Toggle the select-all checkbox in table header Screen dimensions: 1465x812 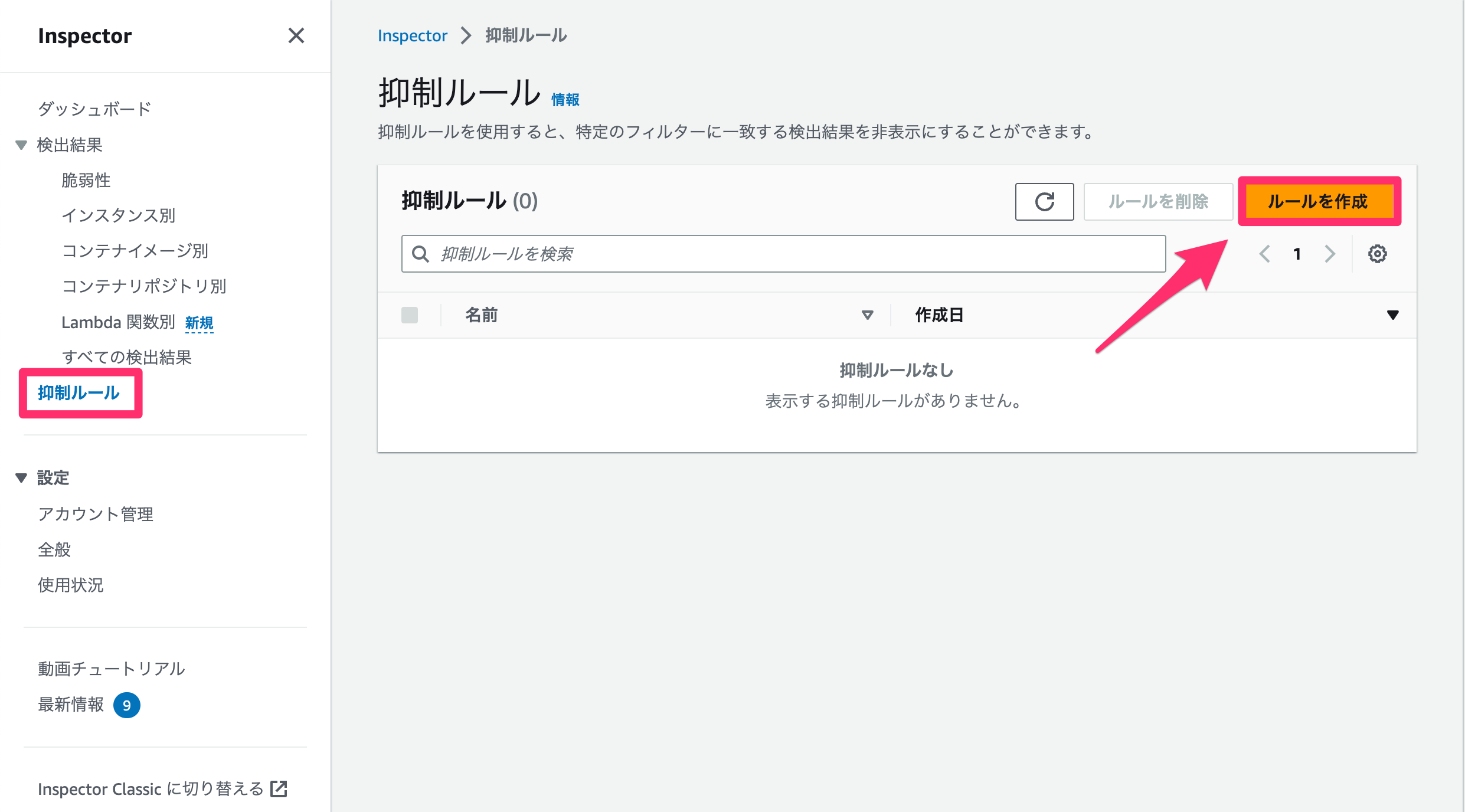410,315
